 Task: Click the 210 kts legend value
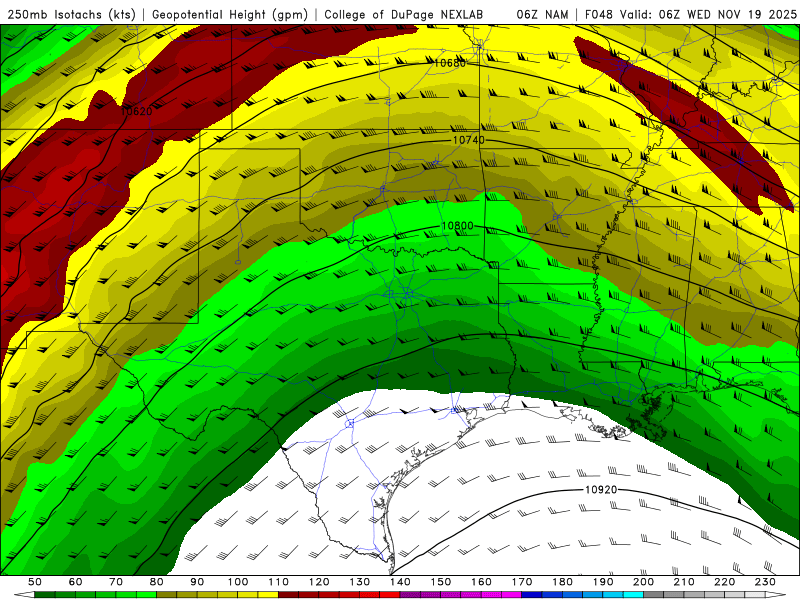[x=684, y=582]
